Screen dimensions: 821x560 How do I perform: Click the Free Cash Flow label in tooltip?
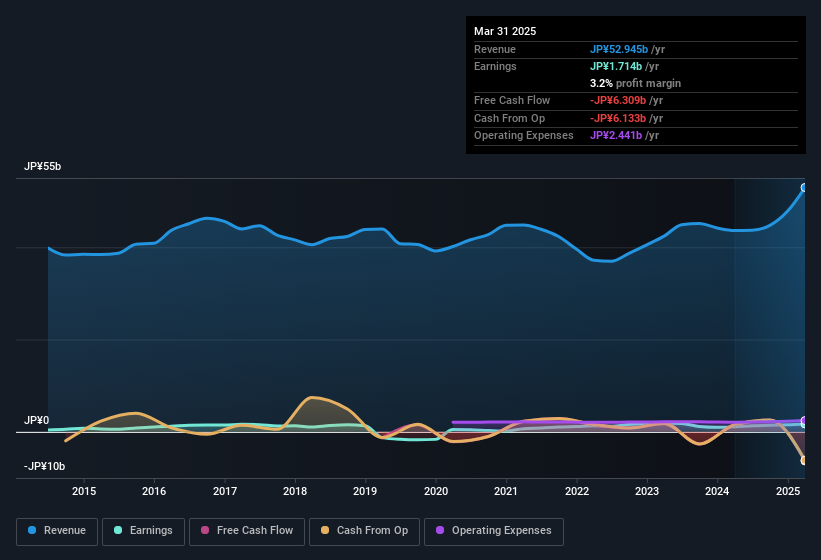[512, 100]
